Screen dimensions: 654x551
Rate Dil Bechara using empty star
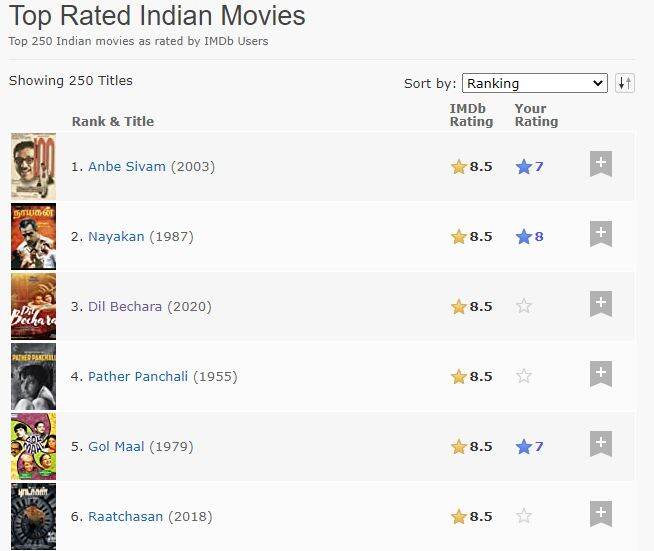524,306
